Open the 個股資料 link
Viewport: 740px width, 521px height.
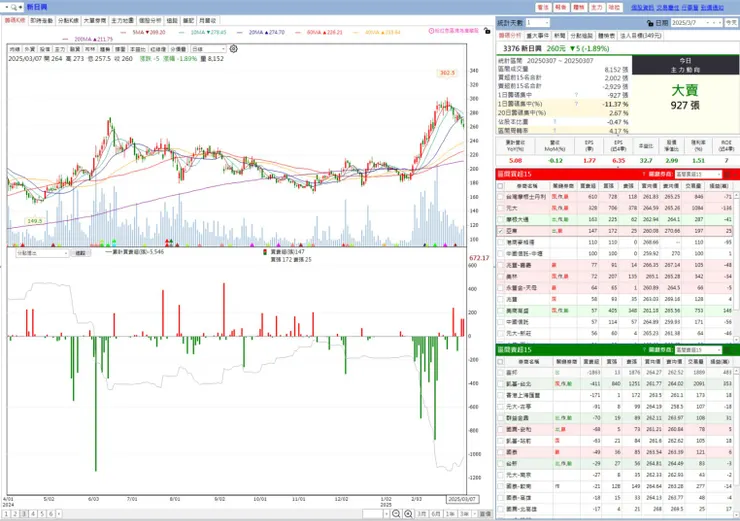pyautogui.click(x=642, y=8)
